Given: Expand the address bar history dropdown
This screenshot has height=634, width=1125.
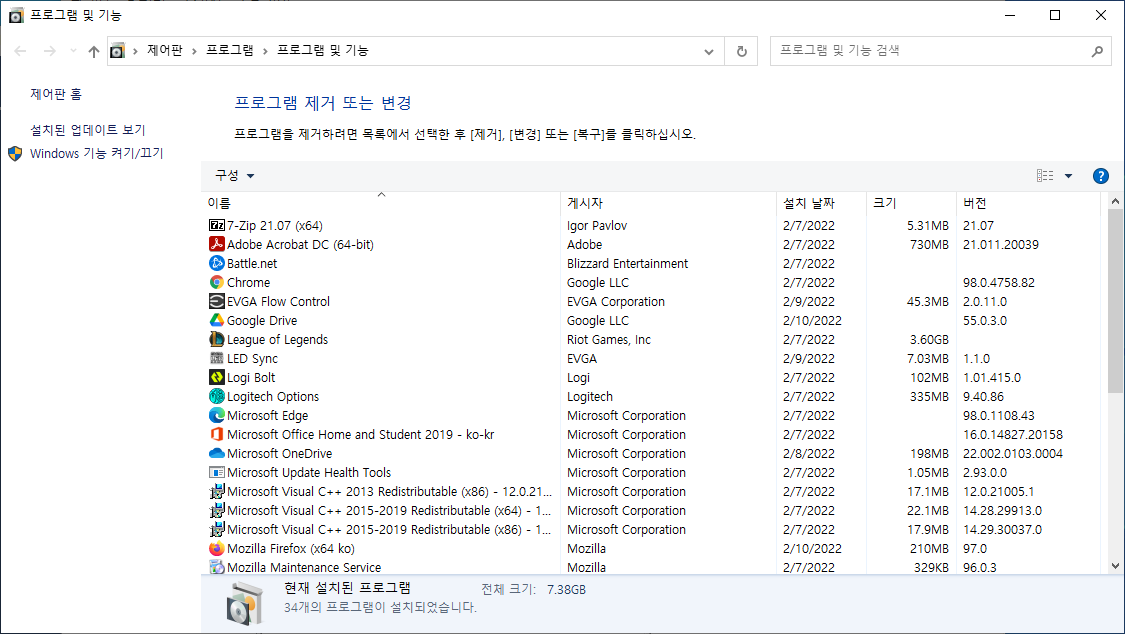Looking at the screenshot, I should (709, 51).
